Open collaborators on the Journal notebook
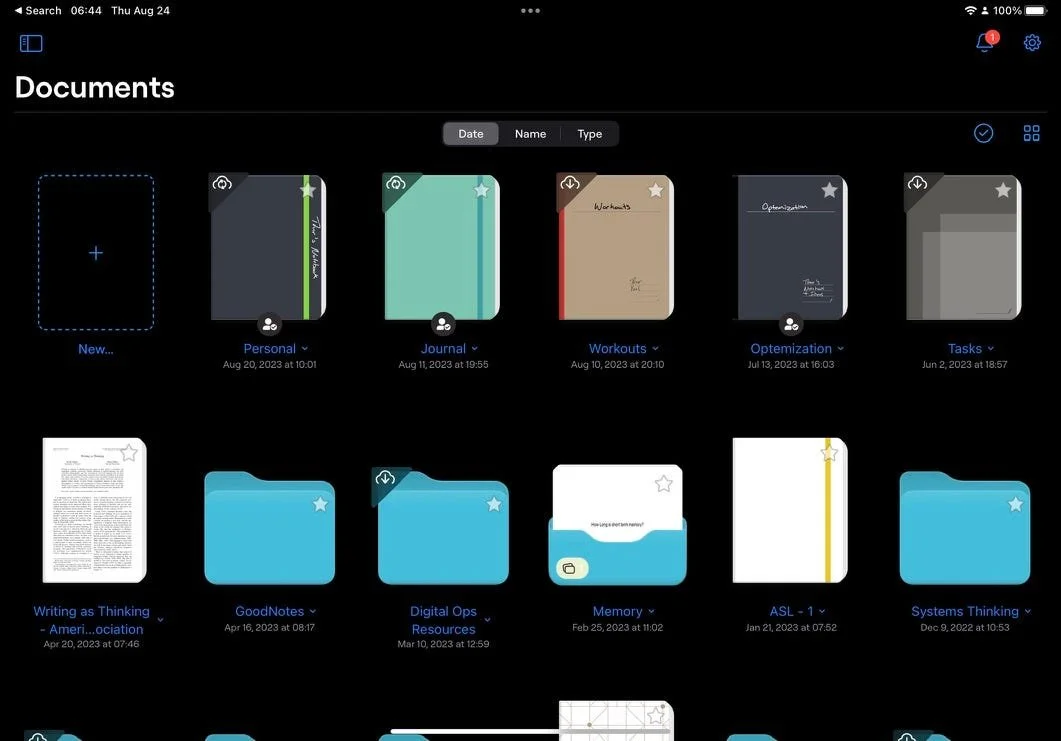The width and height of the screenshot is (1061, 741). 442,323
